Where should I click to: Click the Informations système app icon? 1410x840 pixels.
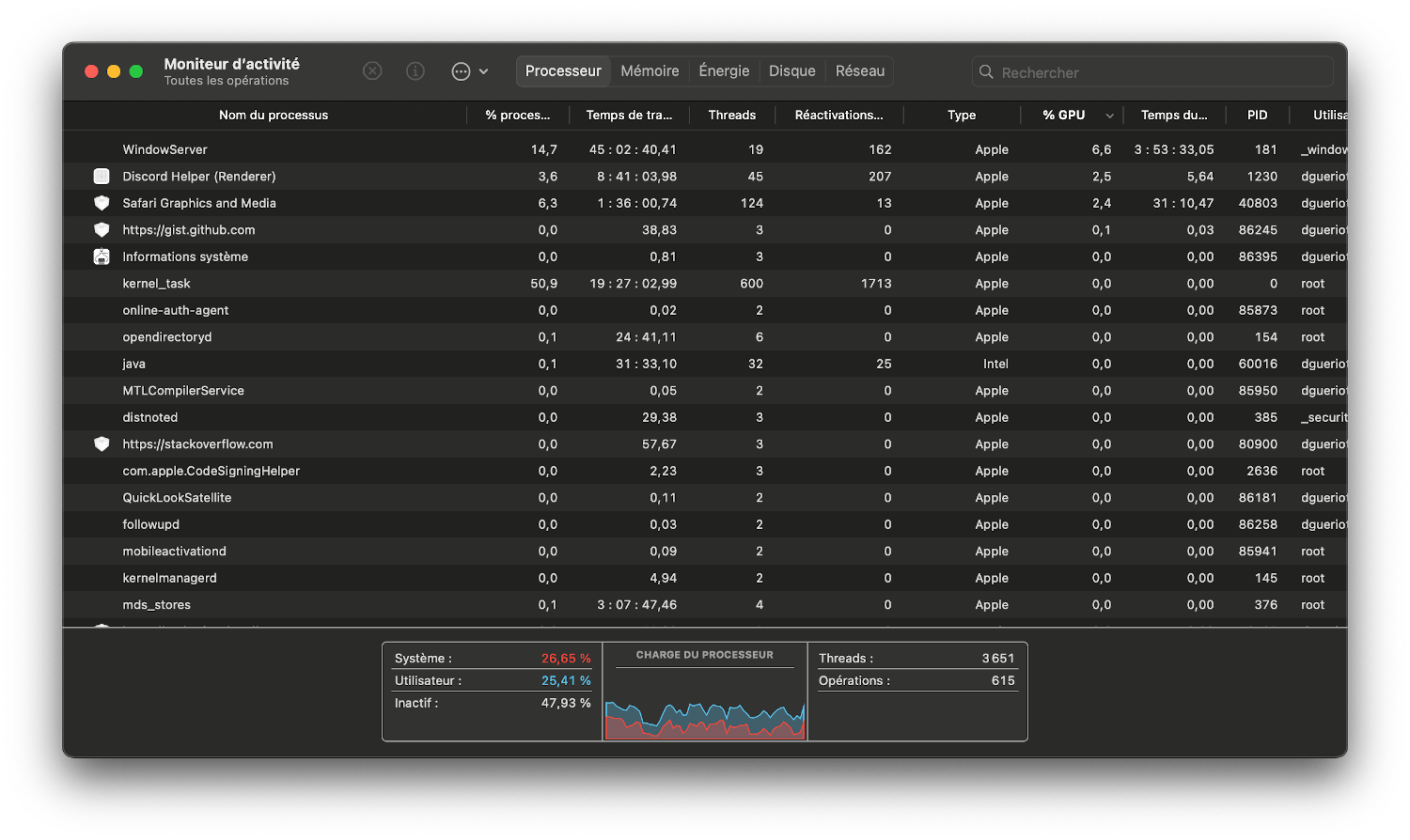102,257
